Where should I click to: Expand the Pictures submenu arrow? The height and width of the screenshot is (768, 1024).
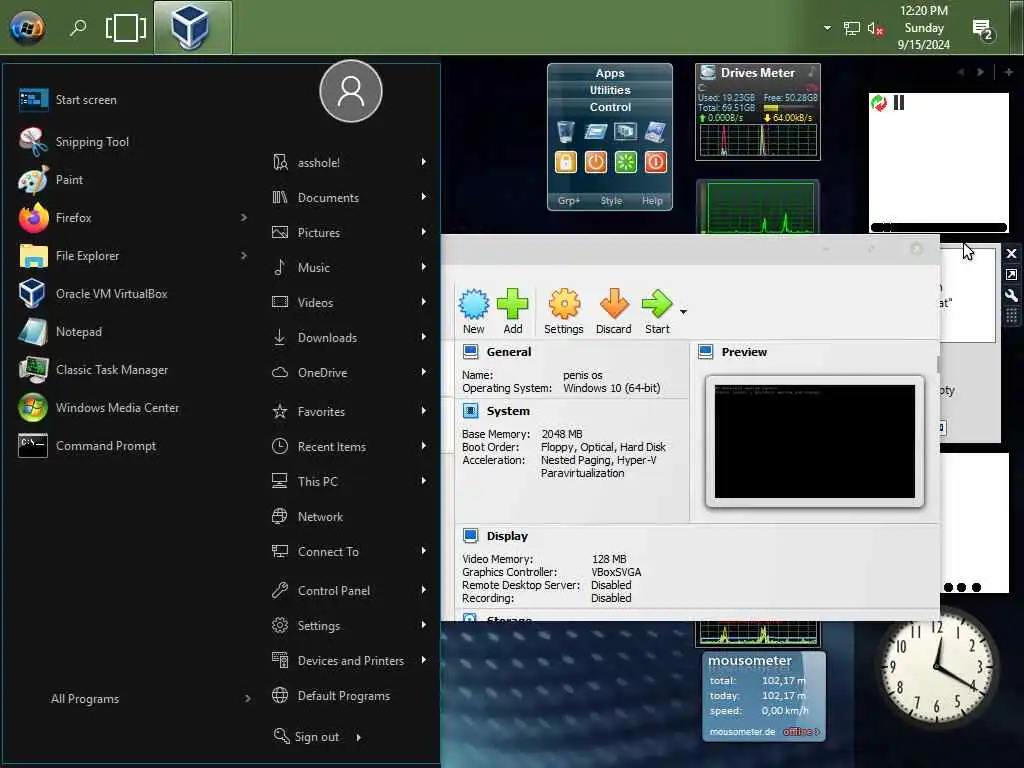(424, 232)
